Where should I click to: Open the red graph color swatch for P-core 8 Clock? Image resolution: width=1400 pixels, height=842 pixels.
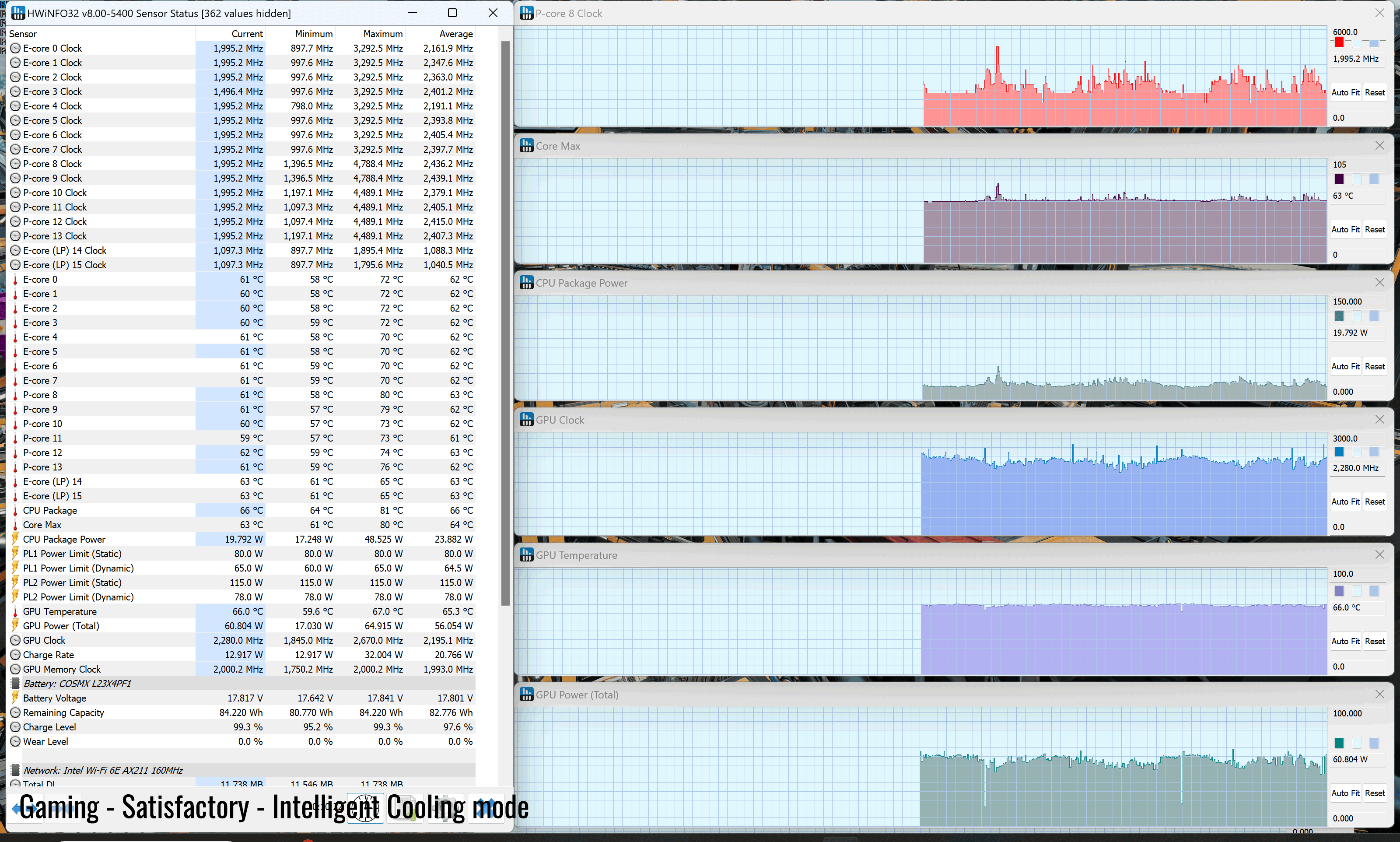coord(1339,43)
